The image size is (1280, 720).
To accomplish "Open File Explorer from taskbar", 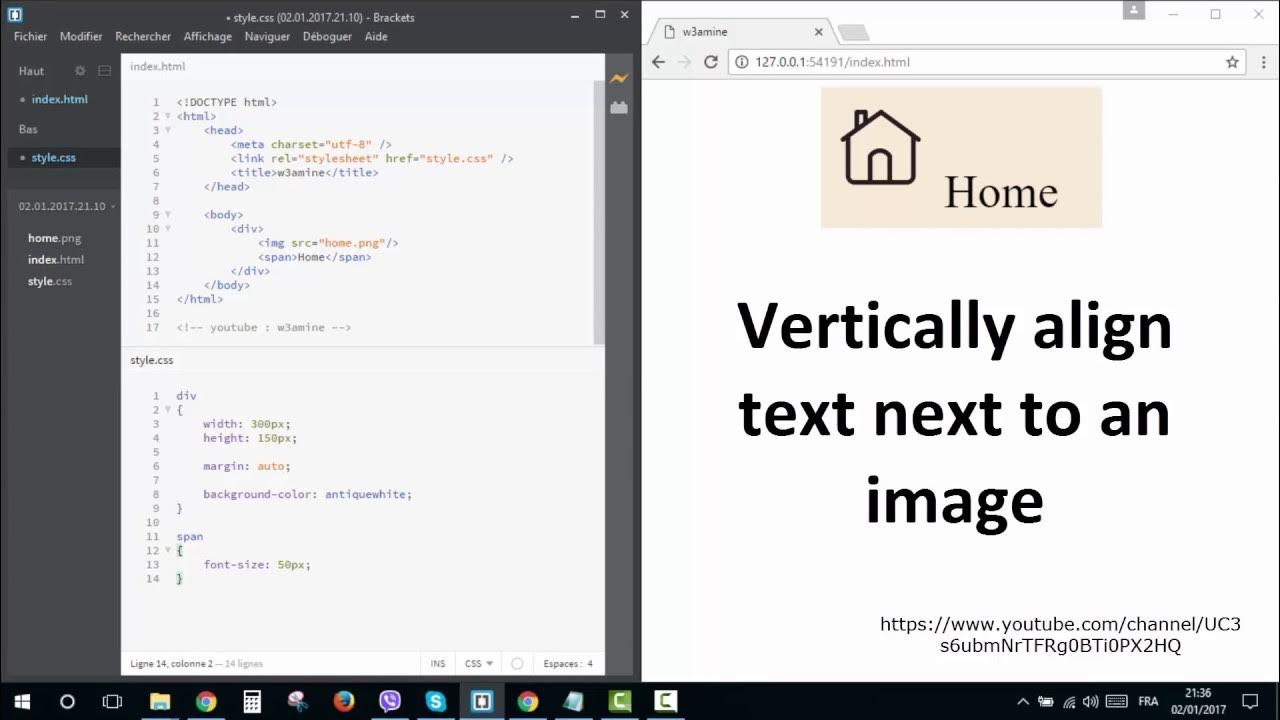I will 160,701.
